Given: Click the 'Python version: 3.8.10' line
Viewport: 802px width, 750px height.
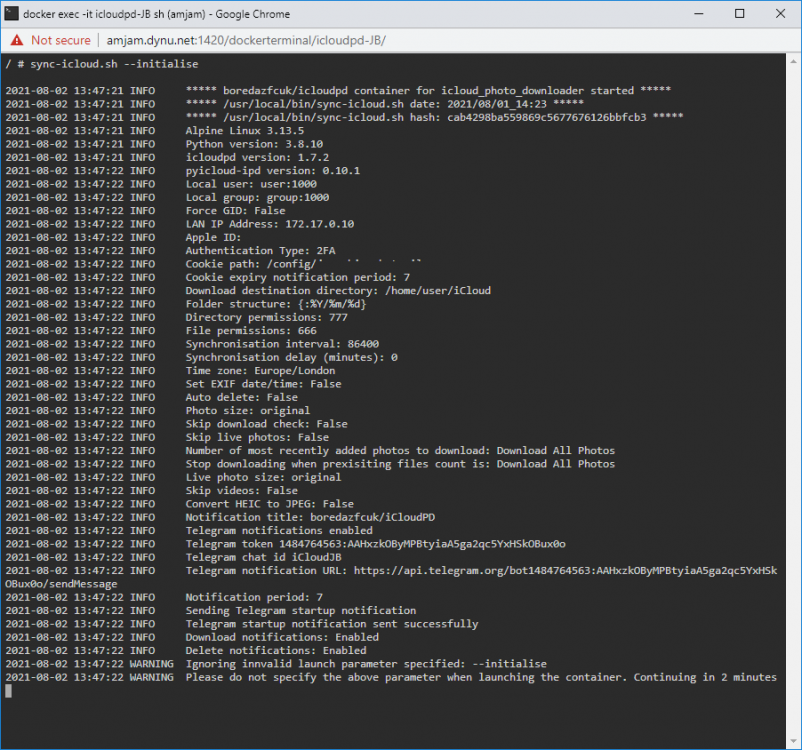Looking at the screenshot, I should click(x=254, y=144).
